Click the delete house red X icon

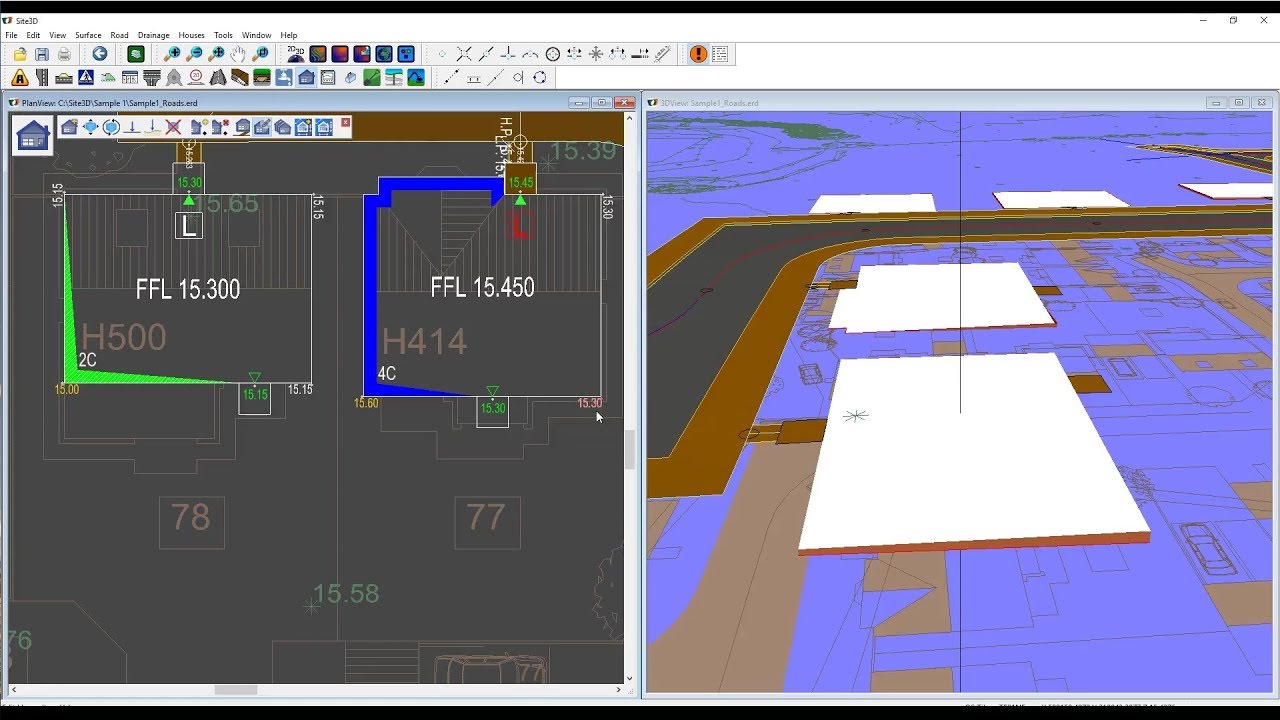click(173, 127)
